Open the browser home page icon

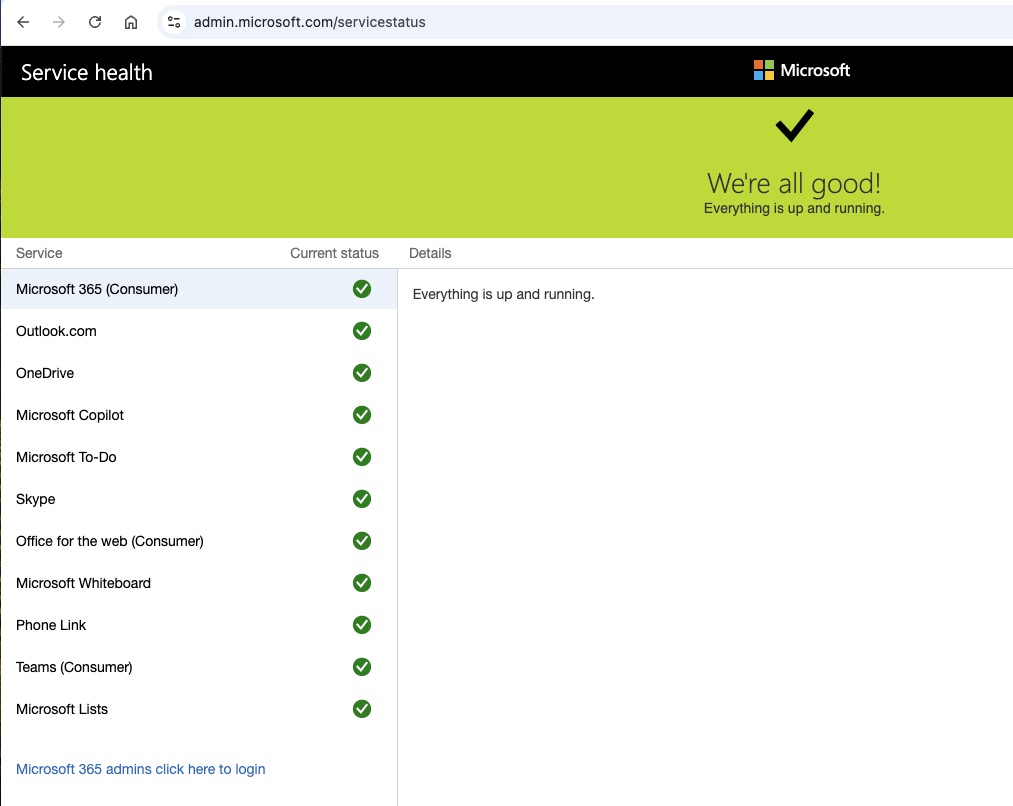(131, 22)
